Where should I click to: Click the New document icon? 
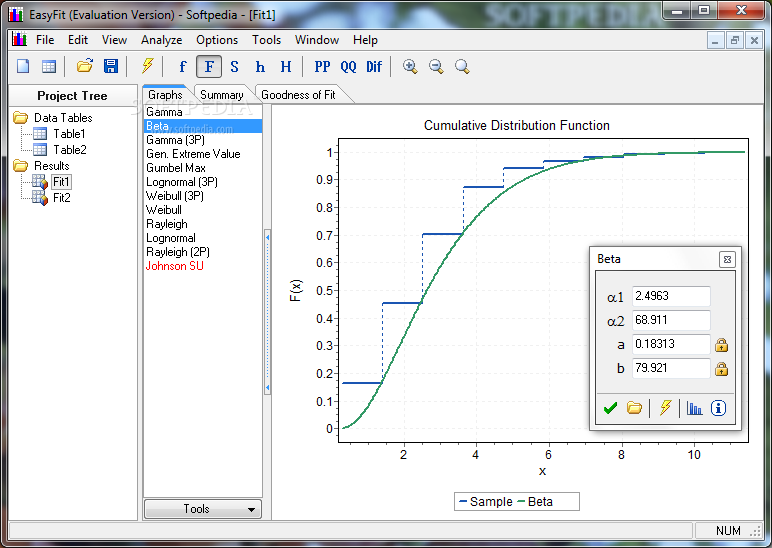pyautogui.click(x=23, y=66)
